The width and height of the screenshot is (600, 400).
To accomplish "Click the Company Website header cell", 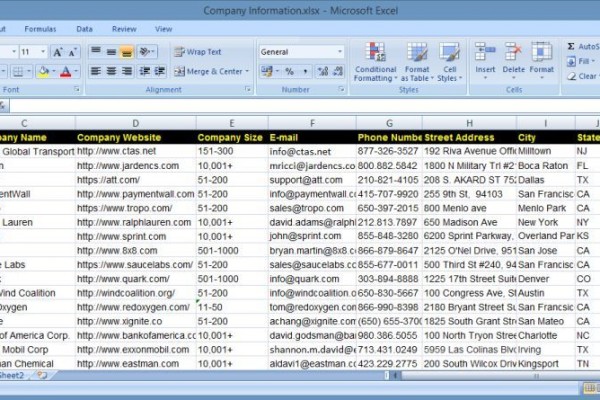I will 136,137.
